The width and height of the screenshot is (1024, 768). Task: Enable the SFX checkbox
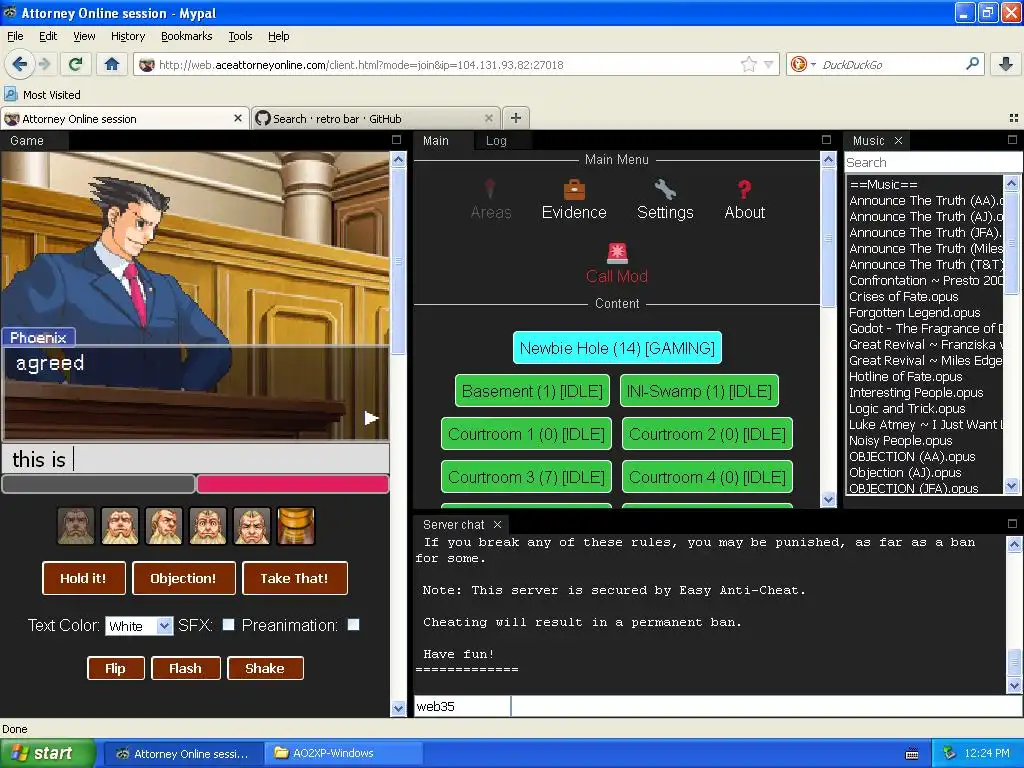(x=229, y=625)
